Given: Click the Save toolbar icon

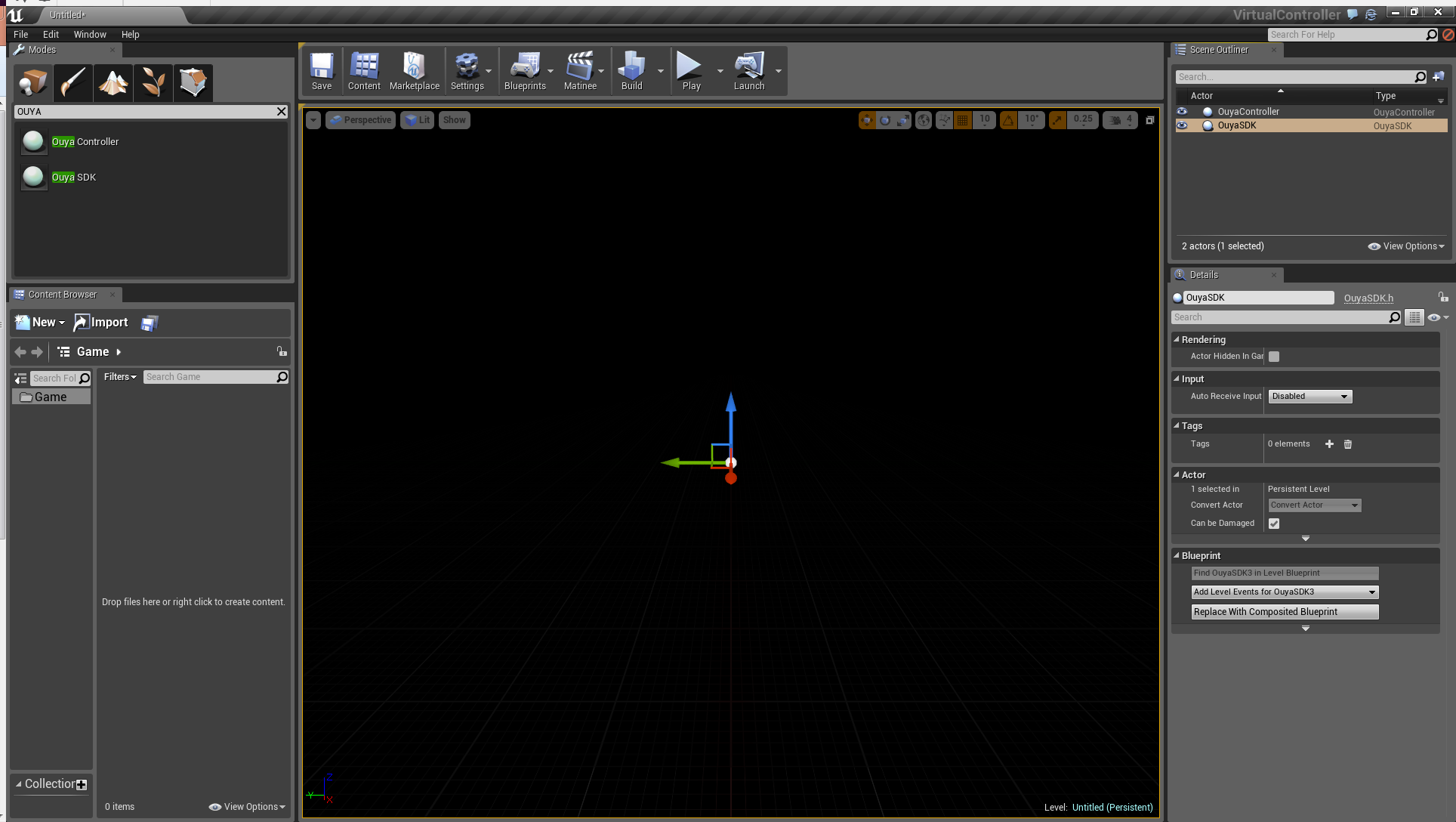Looking at the screenshot, I should [322, 71].
